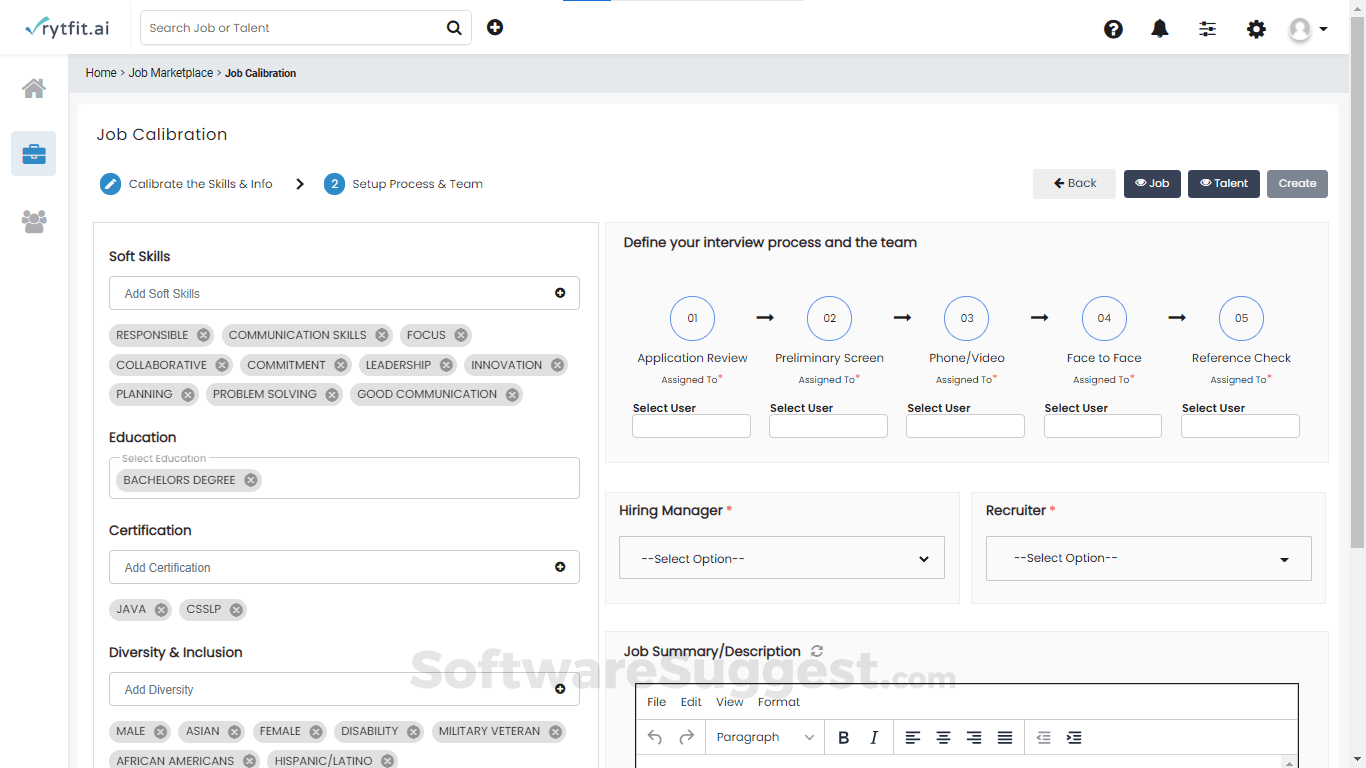Remove the DISABILITY diversity tag

tap(413, 731)
